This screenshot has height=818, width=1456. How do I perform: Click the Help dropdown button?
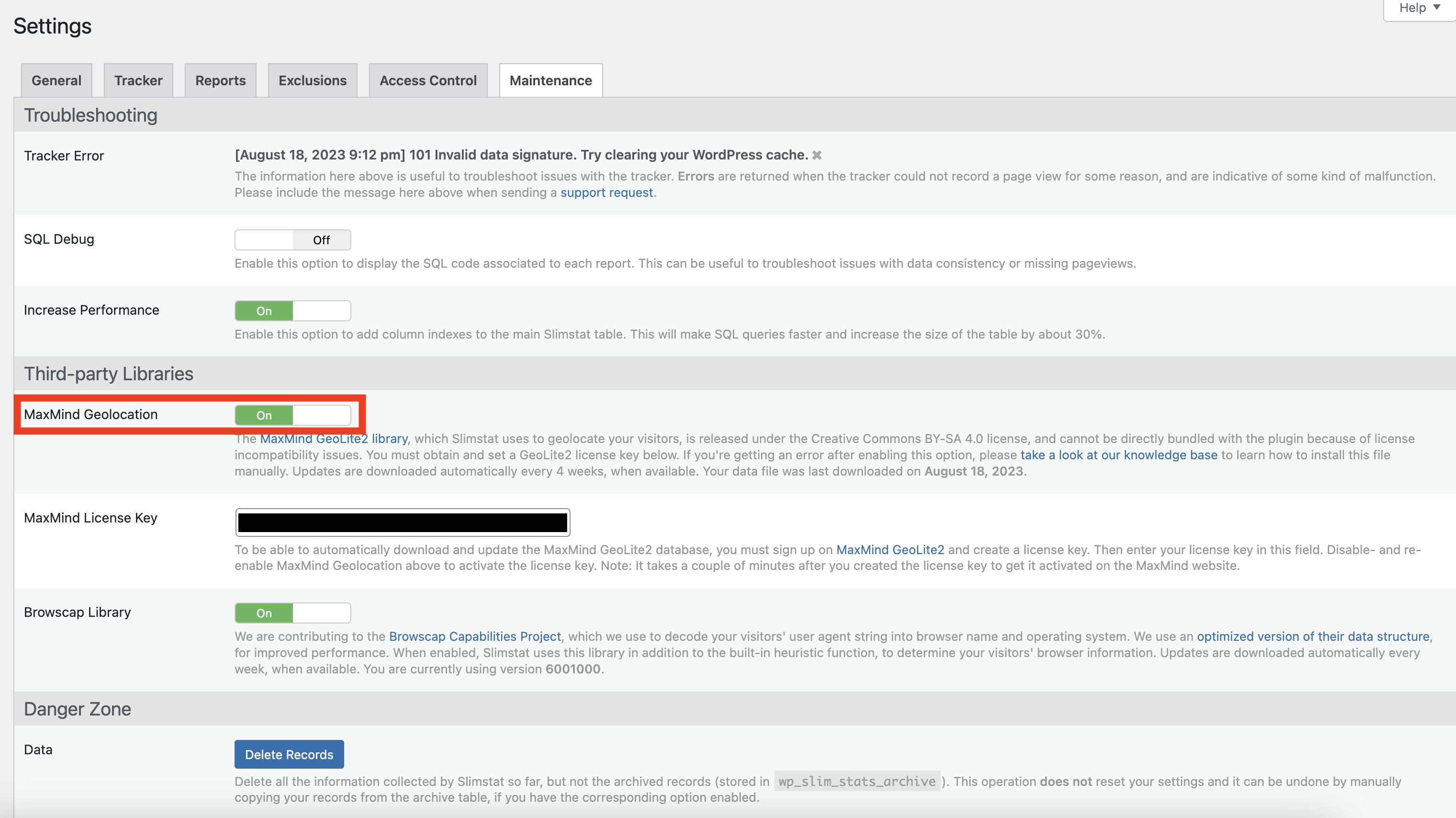click(1418, 7)
